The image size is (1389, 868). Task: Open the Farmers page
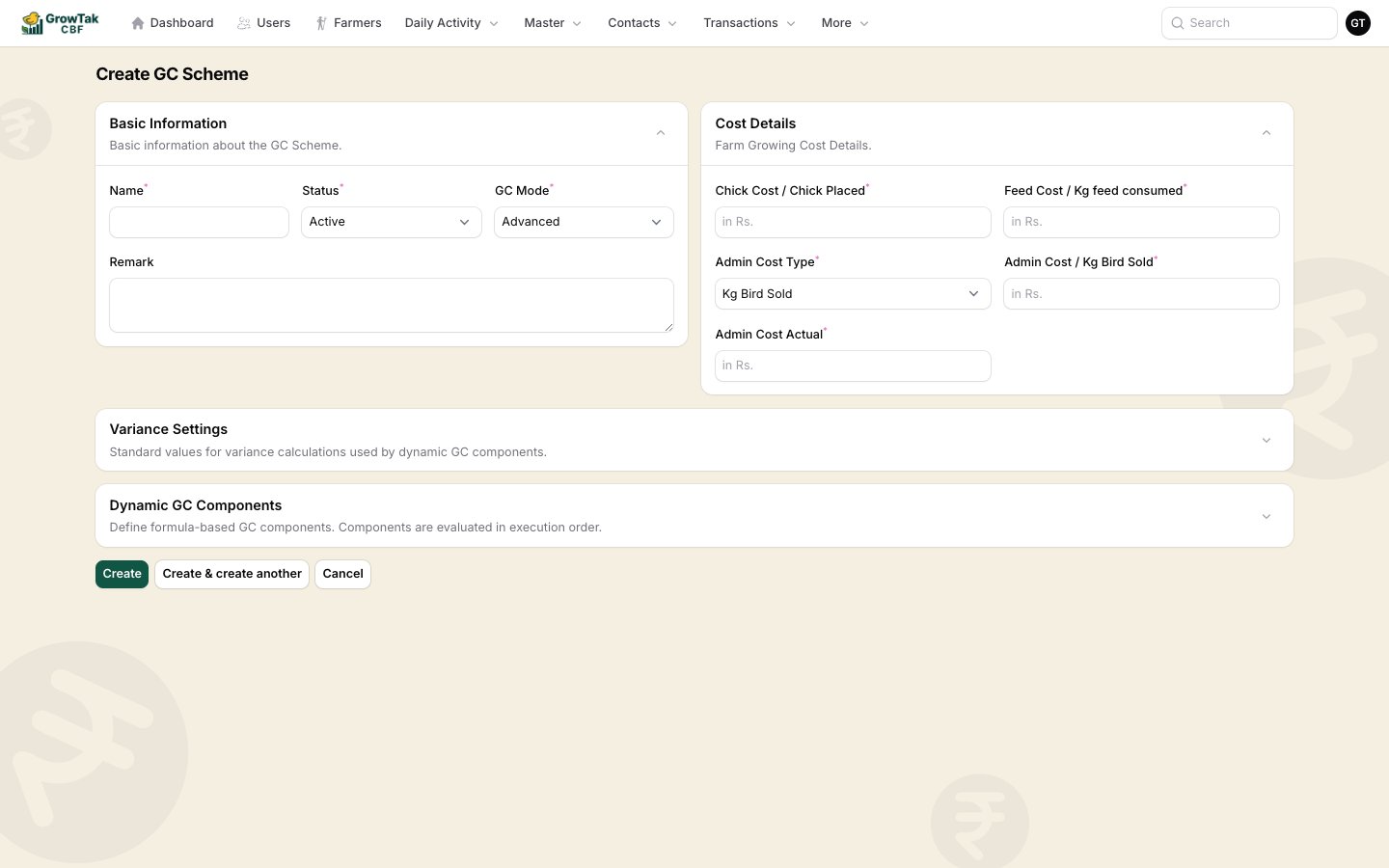click(x=348, y=23)
